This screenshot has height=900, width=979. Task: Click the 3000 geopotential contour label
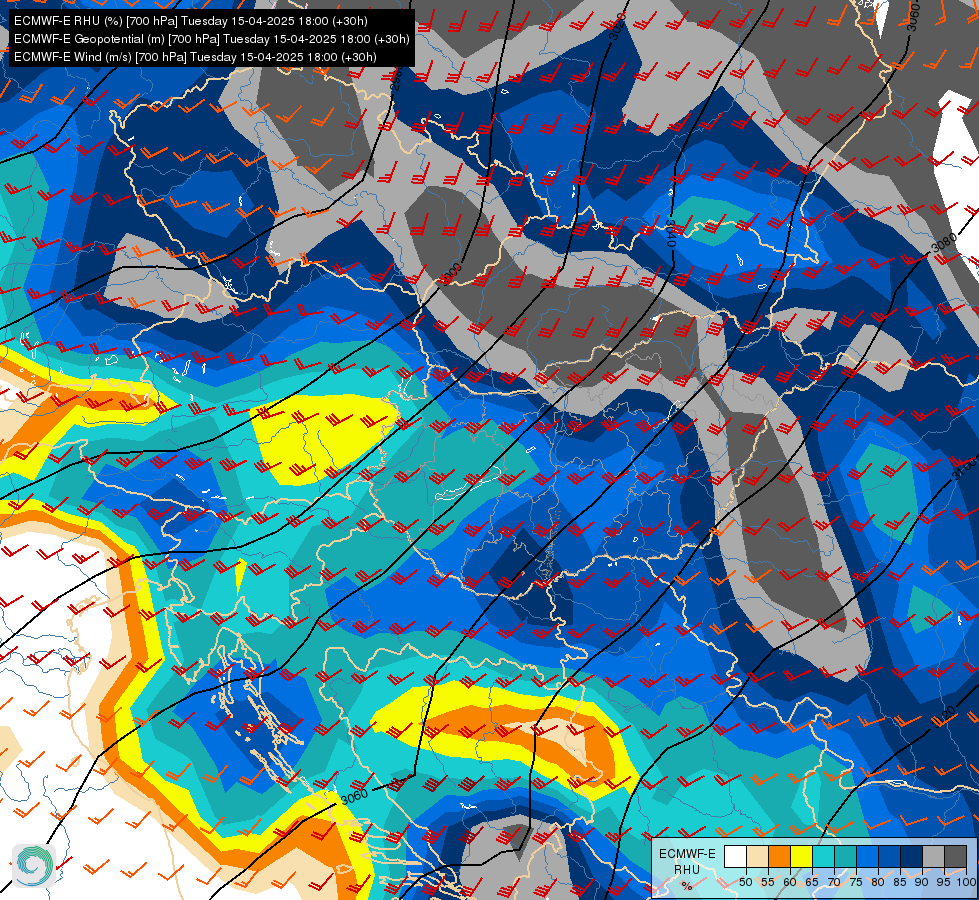450,274
